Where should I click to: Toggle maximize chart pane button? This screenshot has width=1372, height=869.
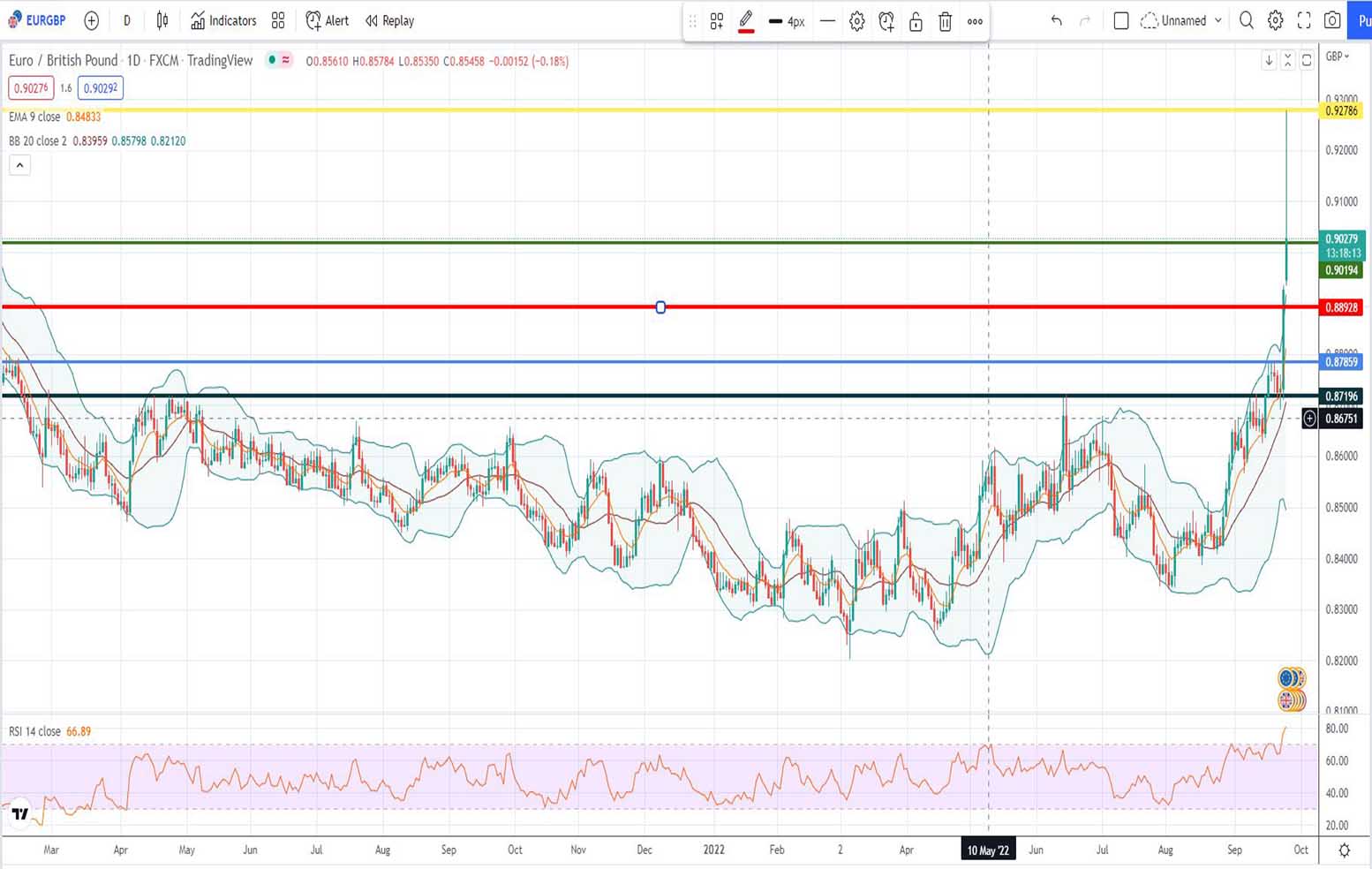pyautogui.click(x=1307, y=60)
